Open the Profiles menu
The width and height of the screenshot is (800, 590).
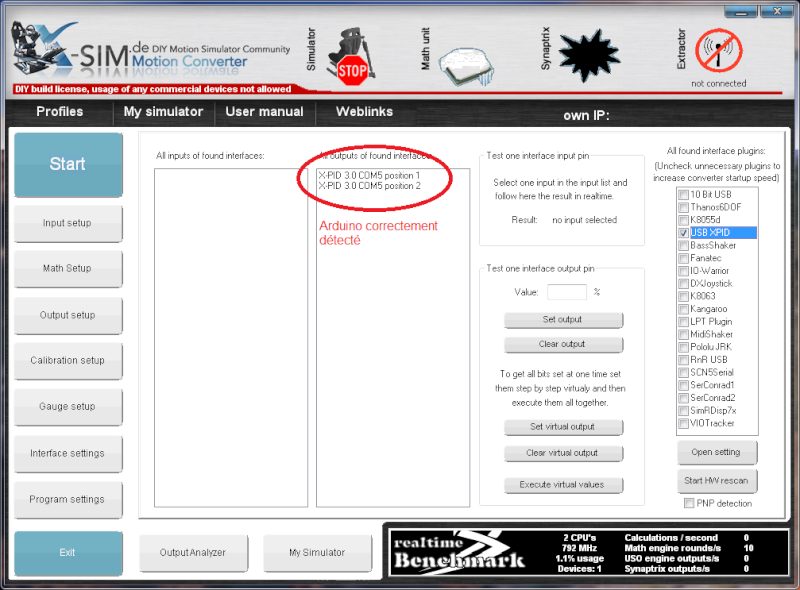60,112
